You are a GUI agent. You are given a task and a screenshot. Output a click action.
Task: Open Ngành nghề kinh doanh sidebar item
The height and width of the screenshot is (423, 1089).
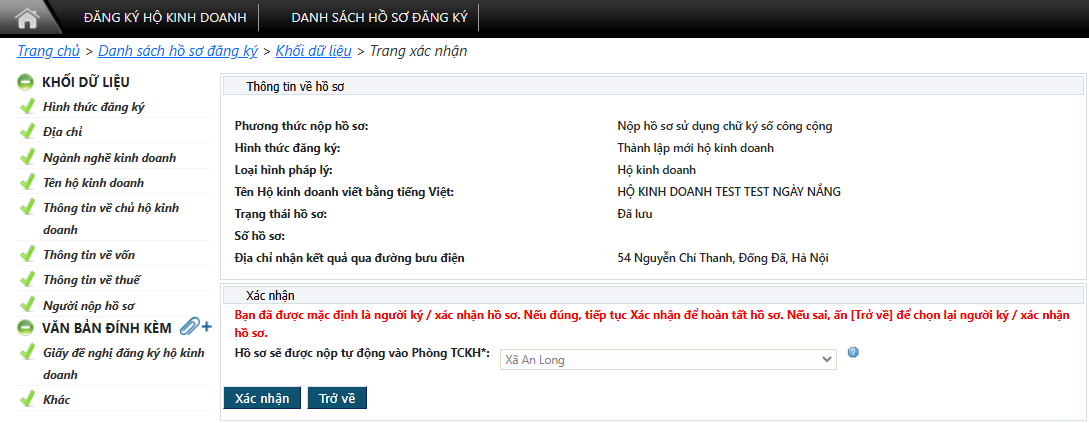[x=109, y=158]
